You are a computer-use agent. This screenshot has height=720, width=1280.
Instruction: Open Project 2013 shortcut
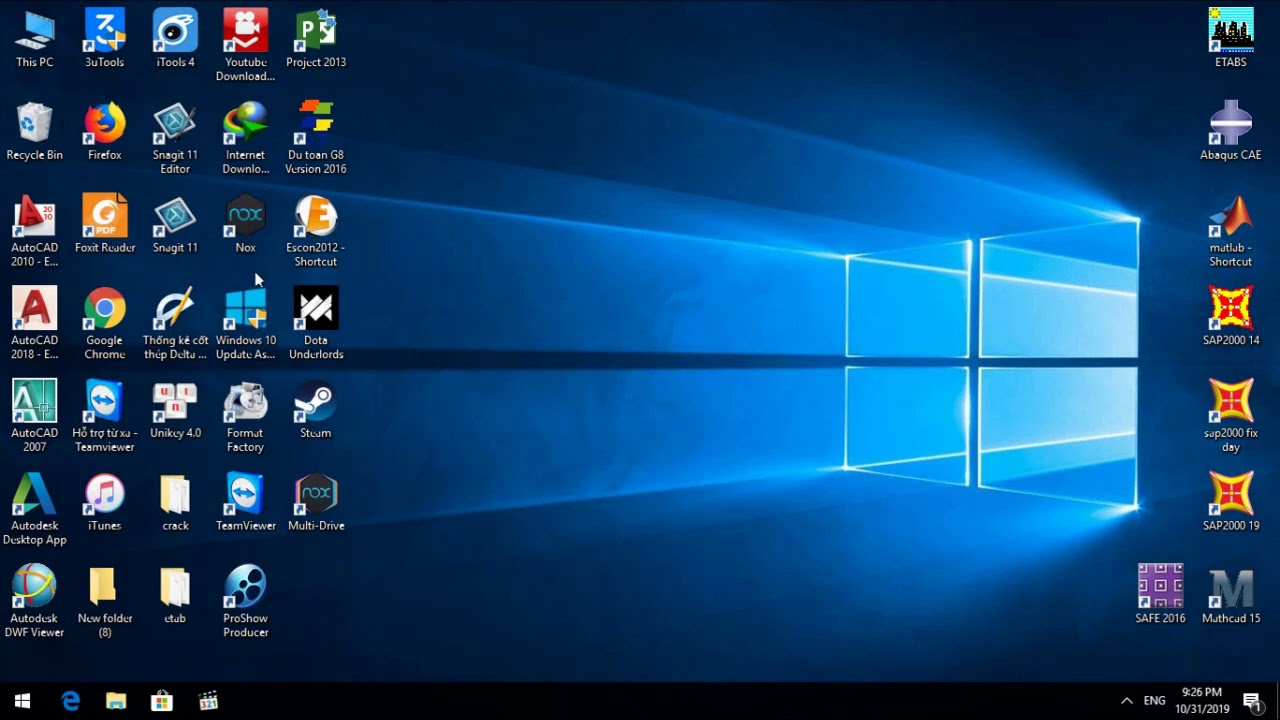pyautogui.click(x=316, y=39)
